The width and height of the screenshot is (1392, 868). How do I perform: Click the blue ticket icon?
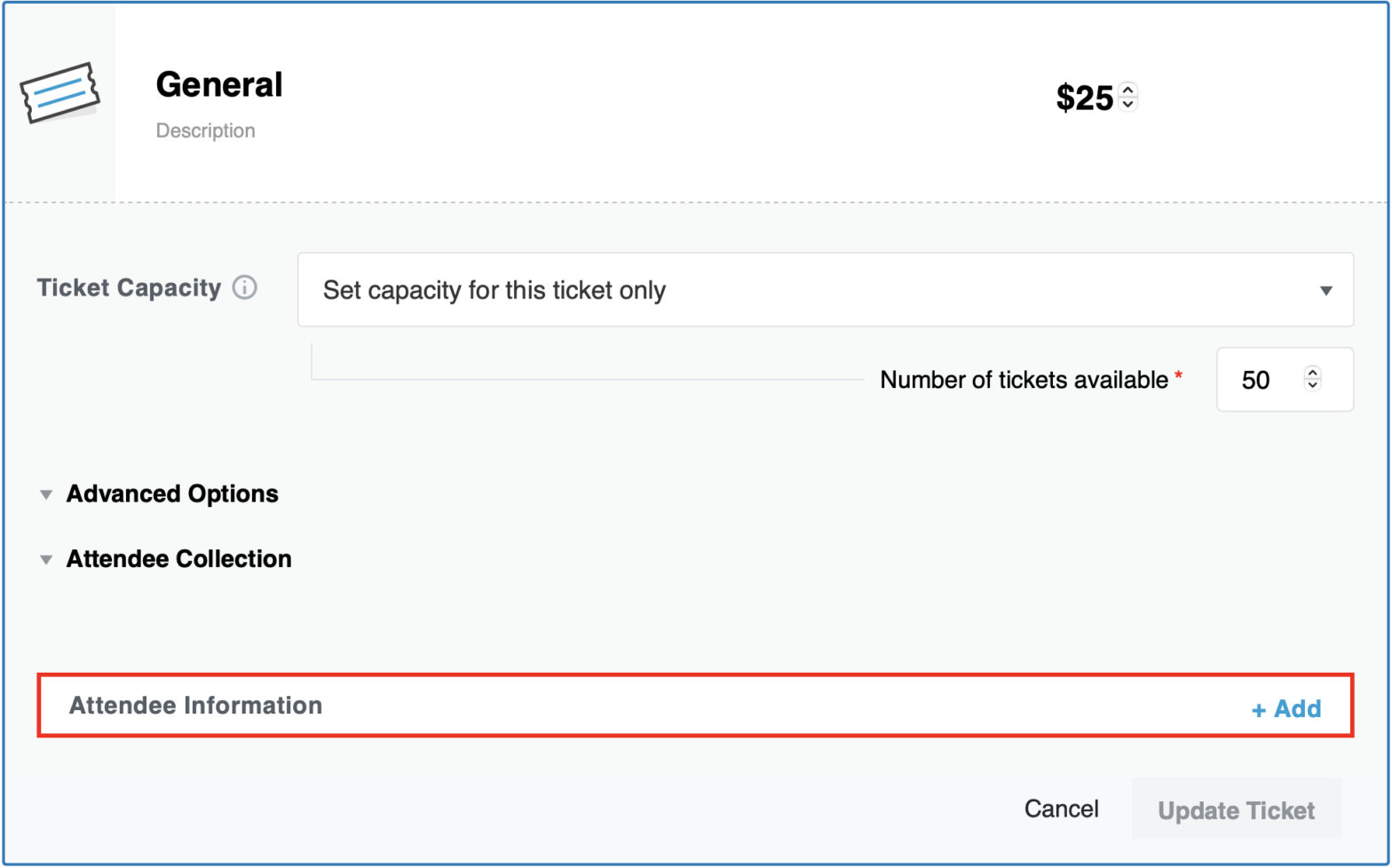[x=59, y=93]
